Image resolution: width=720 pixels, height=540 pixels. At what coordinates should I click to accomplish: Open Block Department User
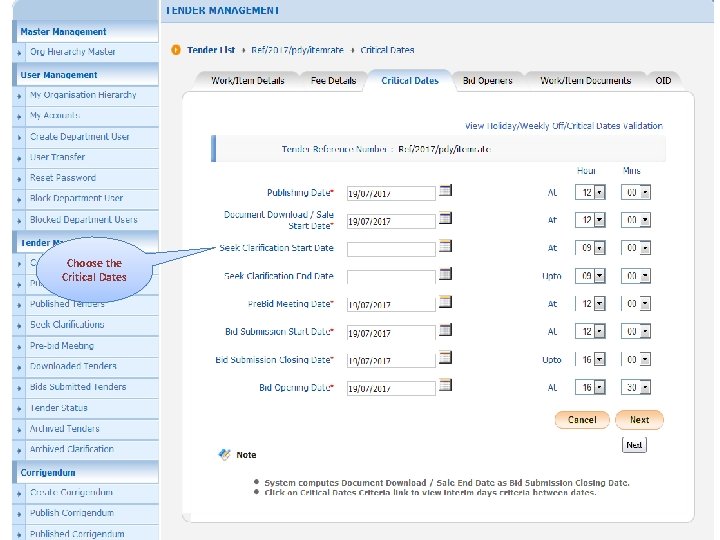[x=76, y=198]
